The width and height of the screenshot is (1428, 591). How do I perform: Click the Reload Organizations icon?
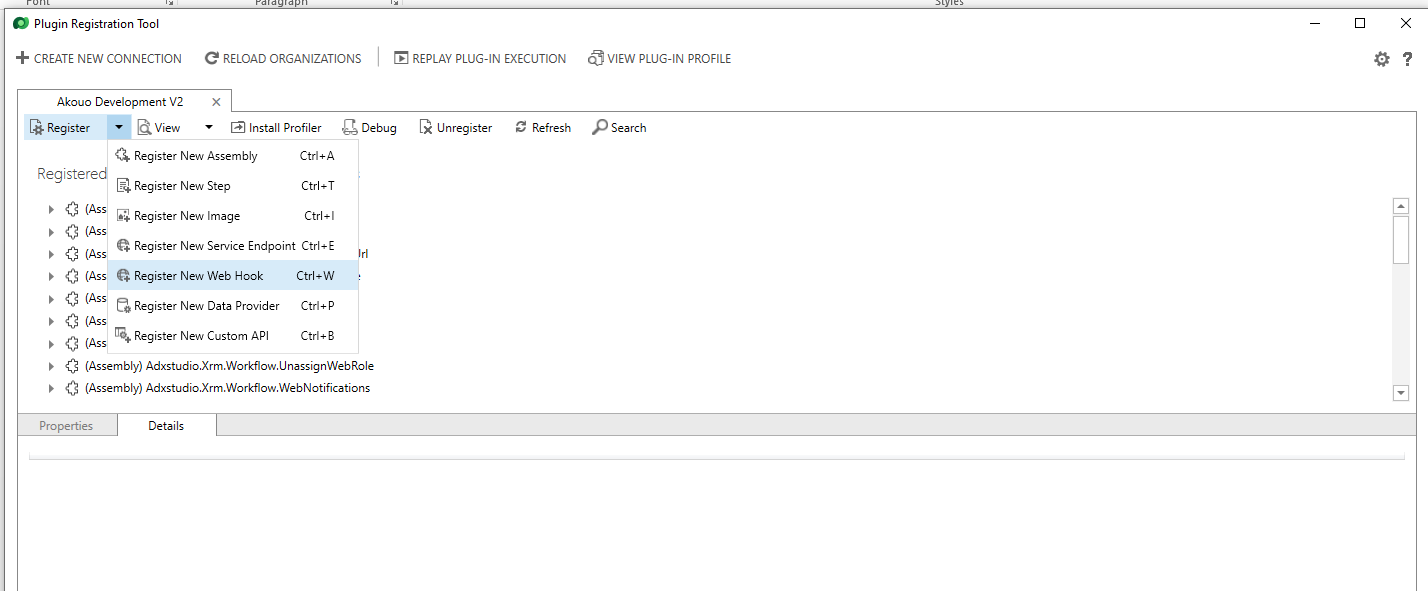[210, 58]
